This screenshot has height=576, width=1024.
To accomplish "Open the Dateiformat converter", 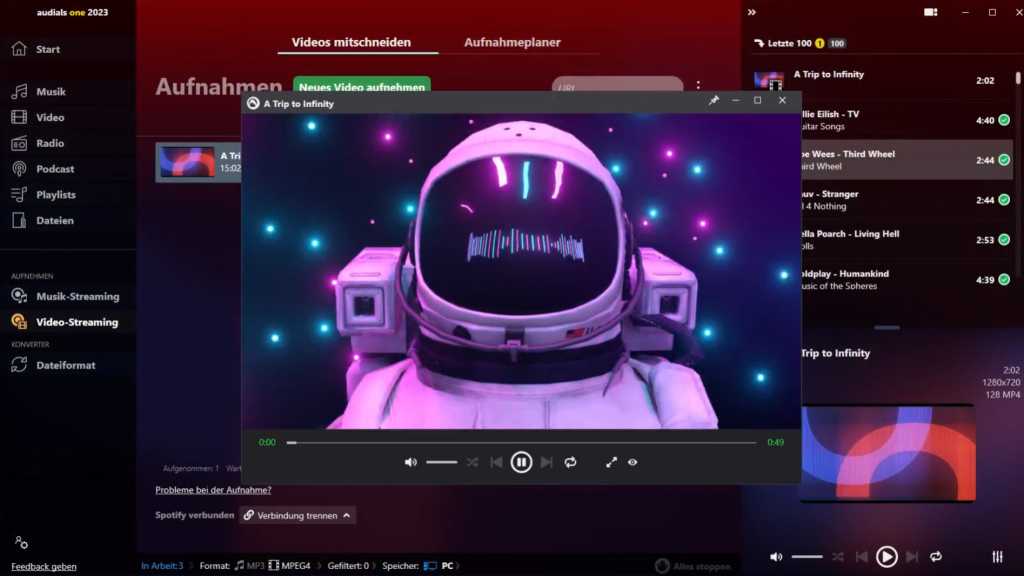I will tap(54, 365).
